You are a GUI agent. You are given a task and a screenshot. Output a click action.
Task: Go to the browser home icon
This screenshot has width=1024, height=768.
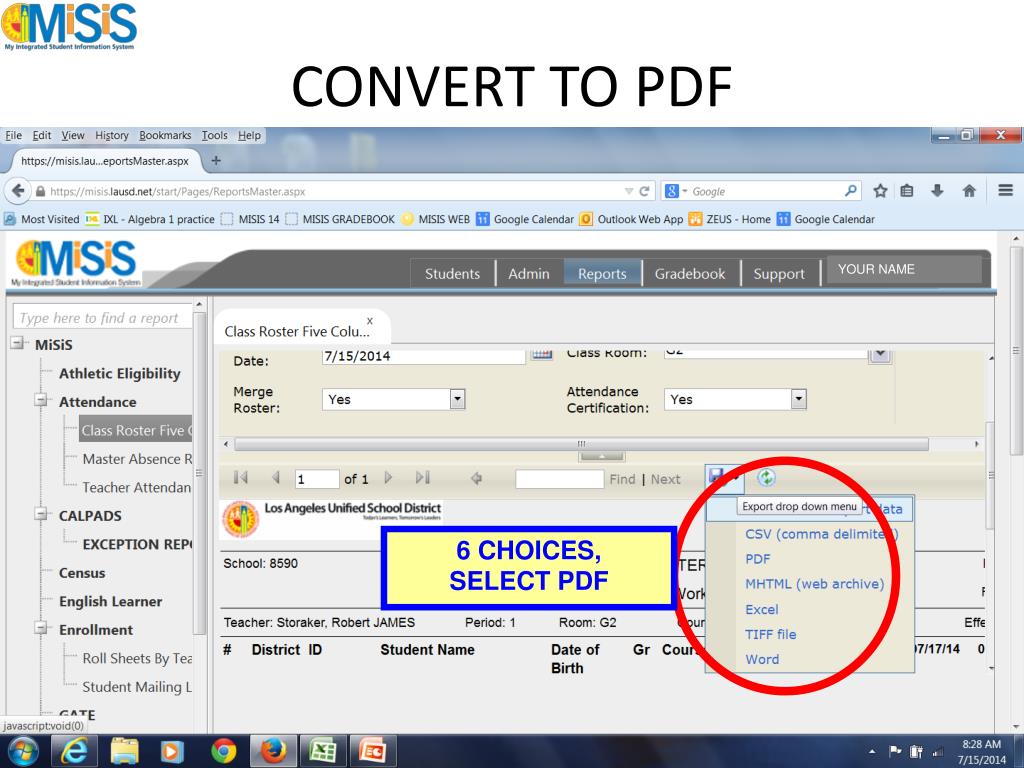(x=969, y=191)
